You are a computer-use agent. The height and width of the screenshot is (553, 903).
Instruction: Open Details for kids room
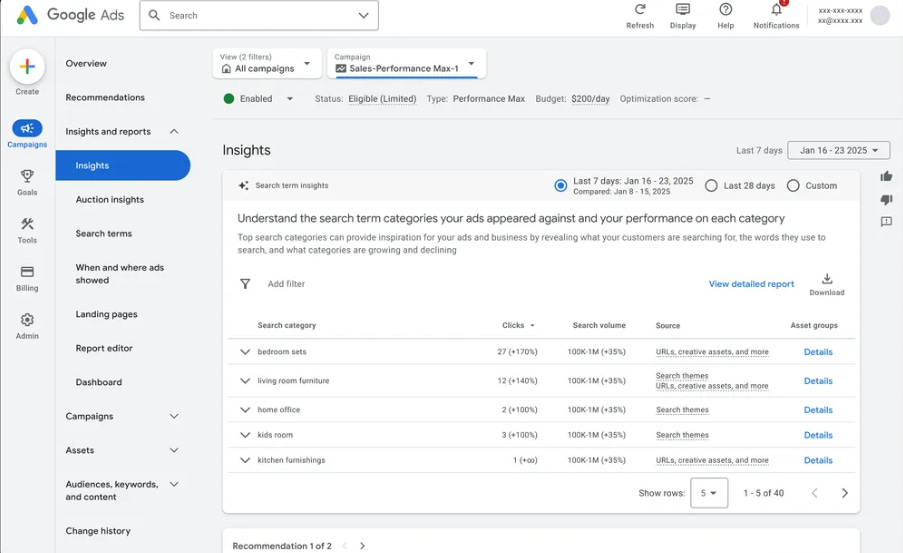(818, 435)
